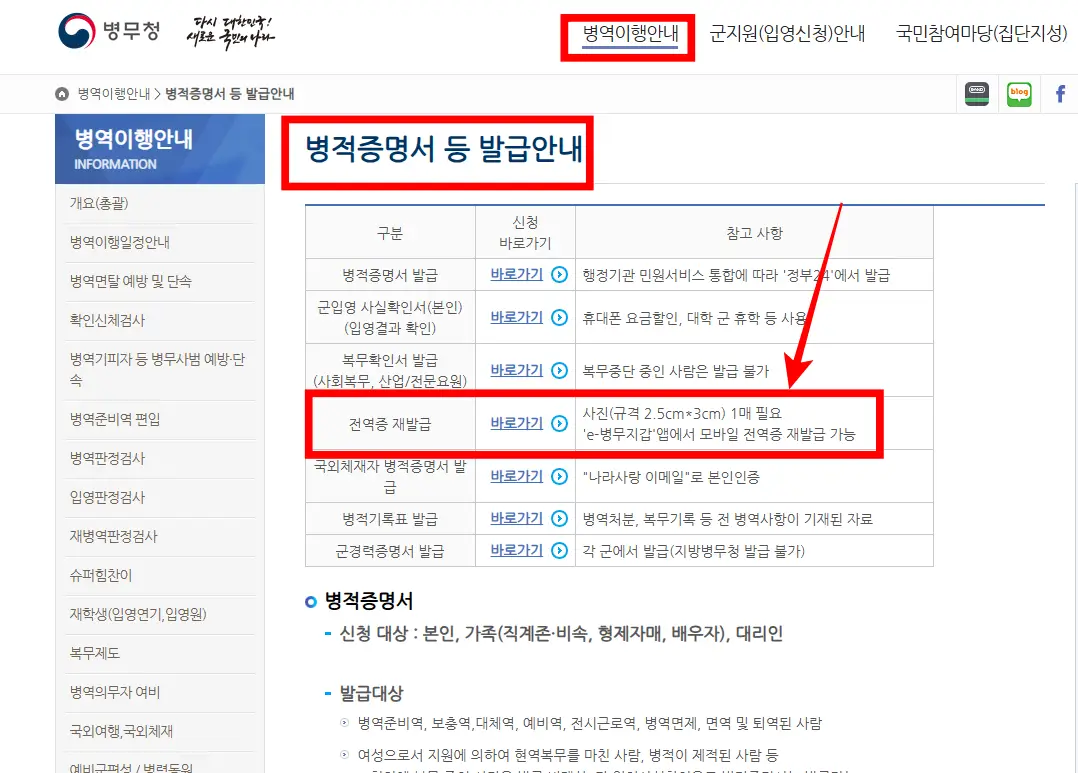Click arrow icon beside 전역증 재발급 바로가기
The image size is (1078, 773).
tap(558, 422)
